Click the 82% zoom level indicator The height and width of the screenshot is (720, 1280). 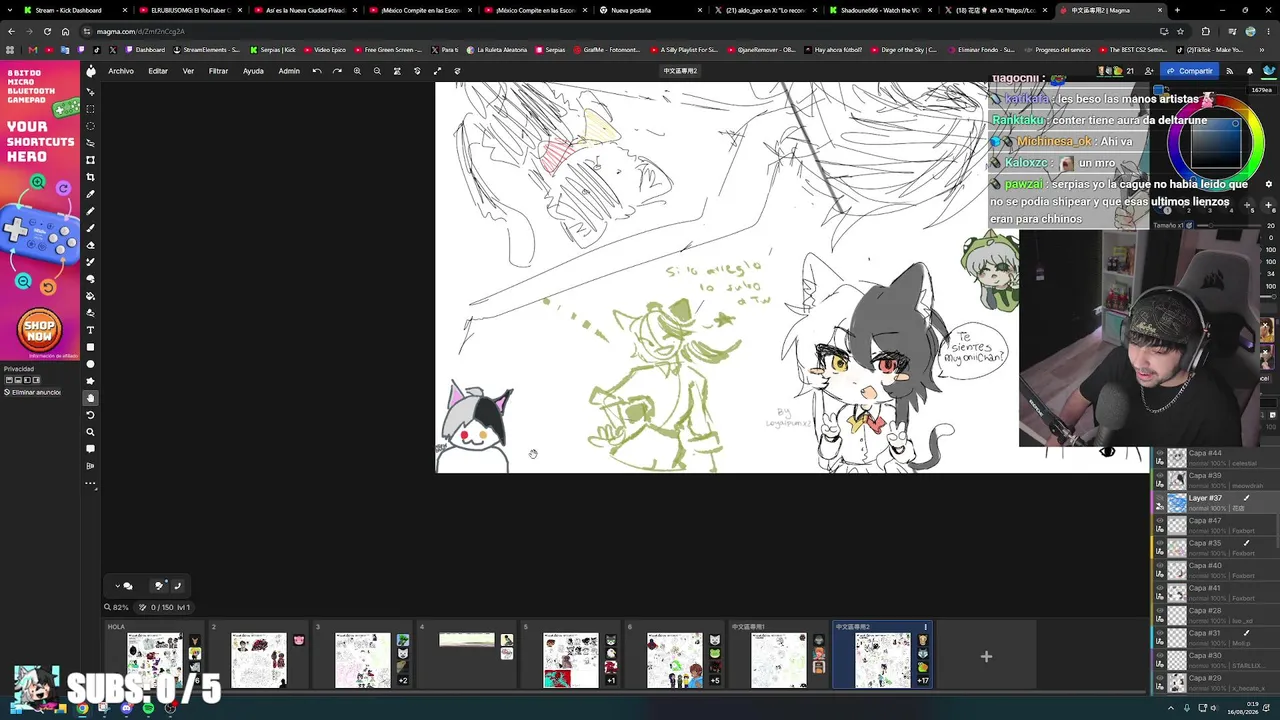click(x=117, y=607)
